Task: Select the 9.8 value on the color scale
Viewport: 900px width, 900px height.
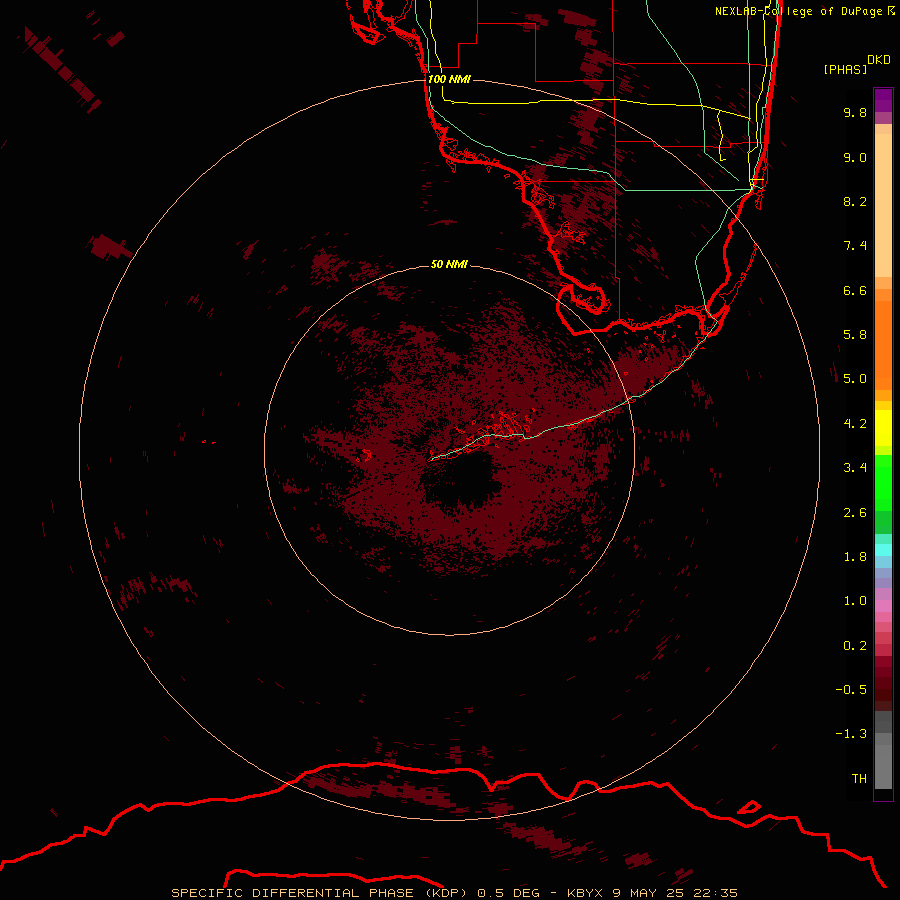Action: (855, 112)
